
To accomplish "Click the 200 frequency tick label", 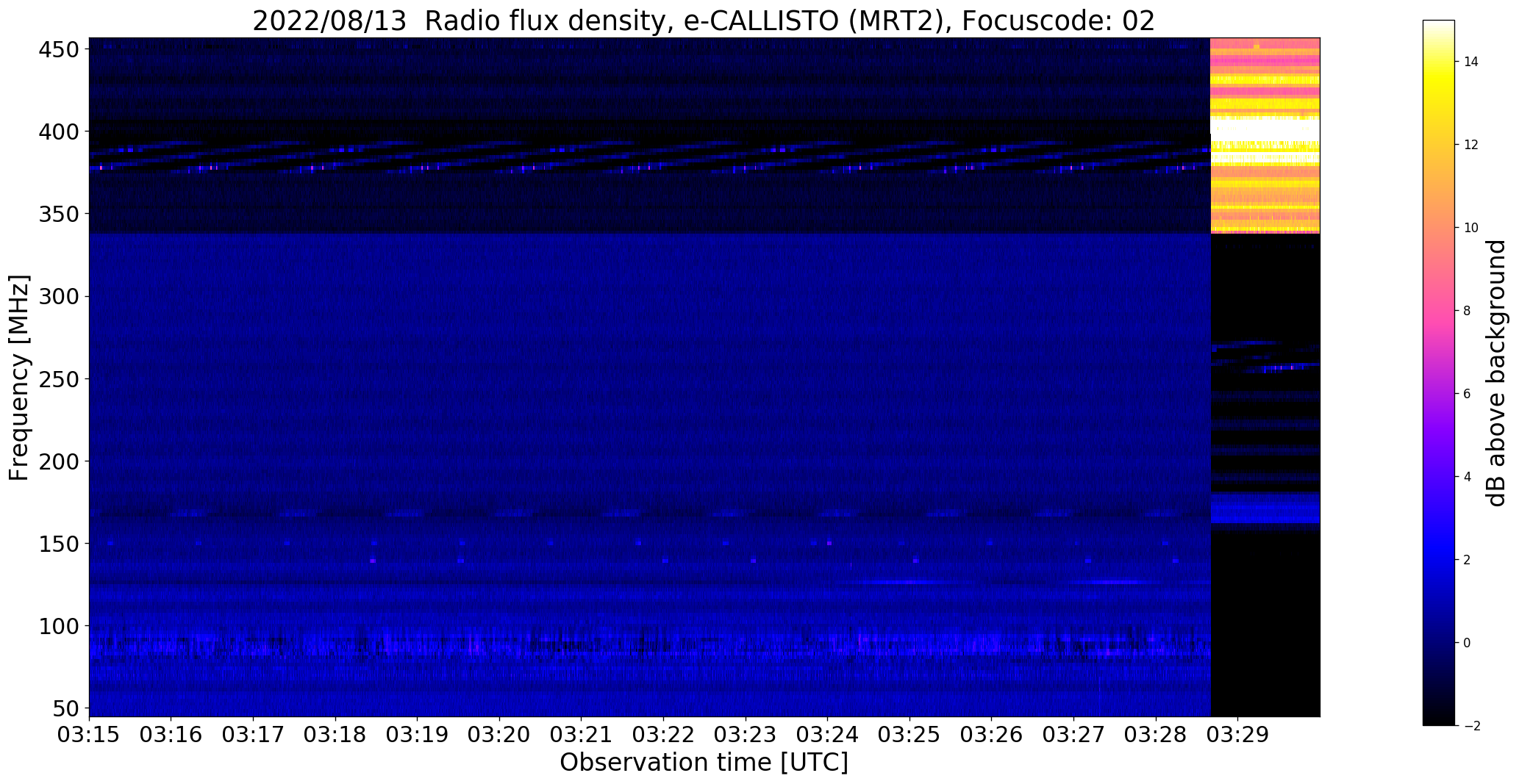I will point(59,461).
